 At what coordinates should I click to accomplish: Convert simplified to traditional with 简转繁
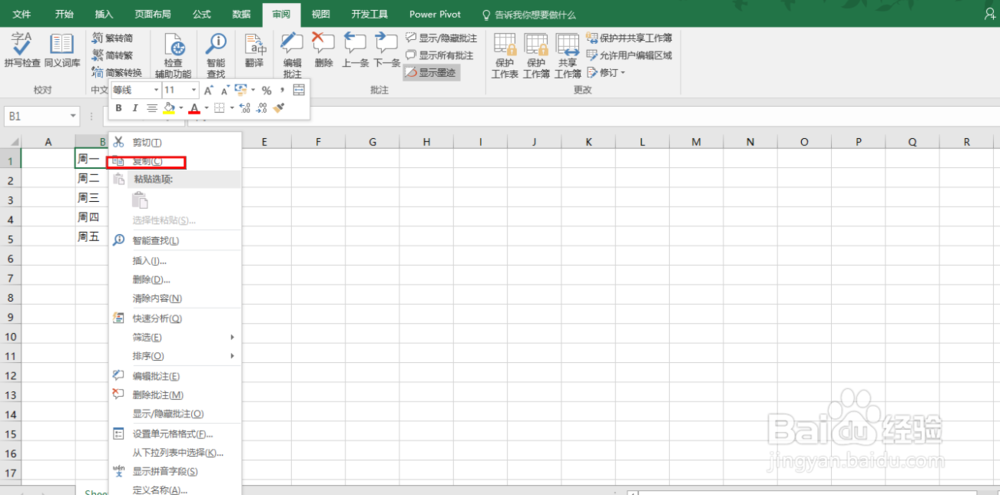tap(112, 55)
